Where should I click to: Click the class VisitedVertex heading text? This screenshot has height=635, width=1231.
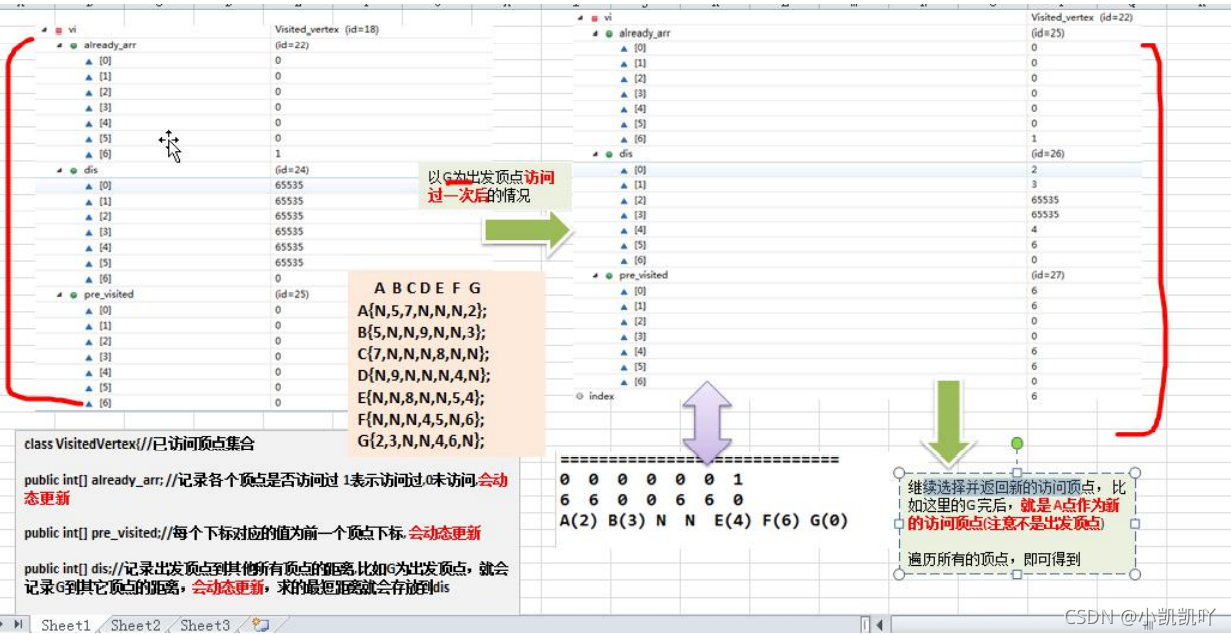click(x=140, y=443)
